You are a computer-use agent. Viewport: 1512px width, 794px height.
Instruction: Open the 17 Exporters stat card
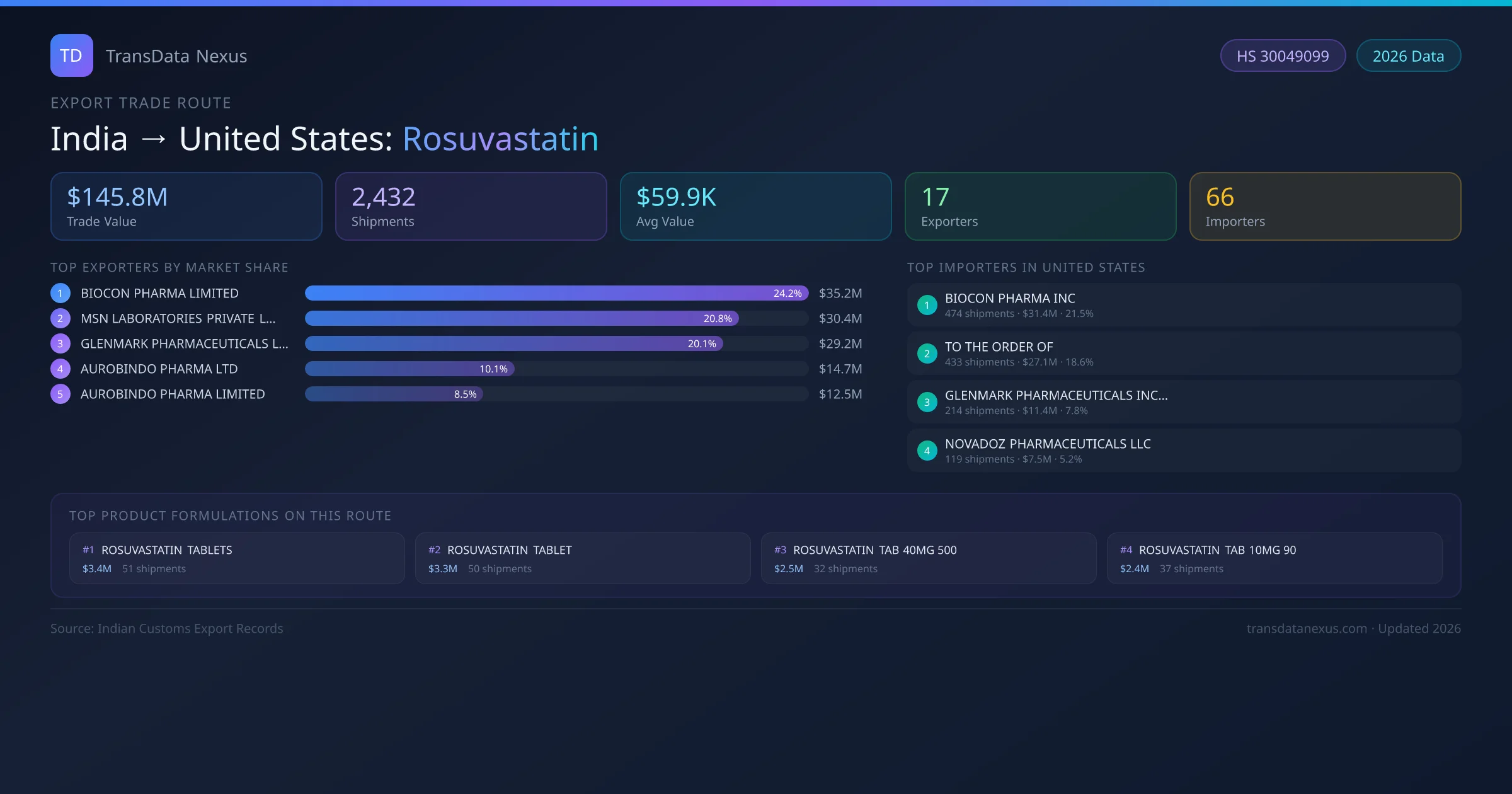point(1040,207)
